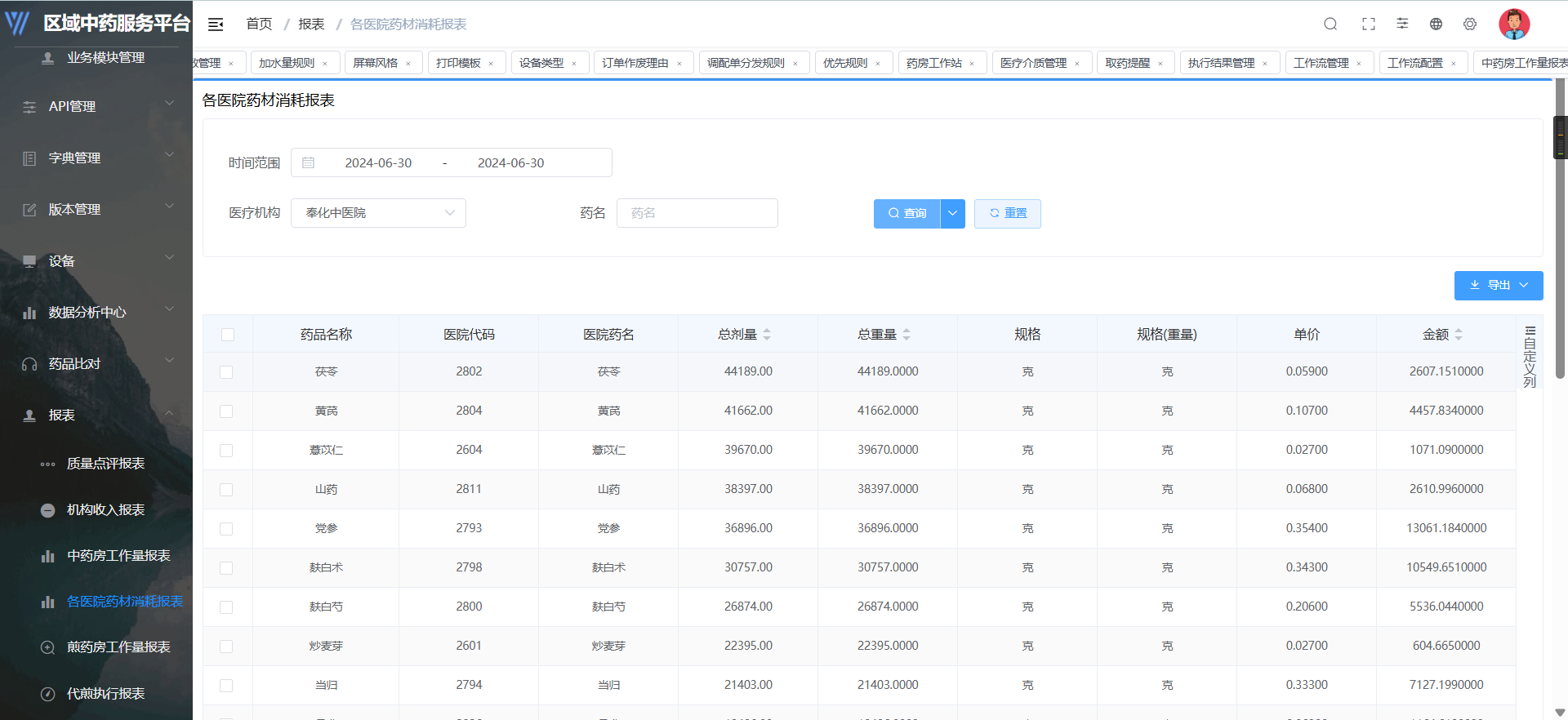Image resolution: width=1568 pixels, height=720 pixels.
Task: Expand 数据分析中心 sidebar menu
Action: tap(96, 312)
